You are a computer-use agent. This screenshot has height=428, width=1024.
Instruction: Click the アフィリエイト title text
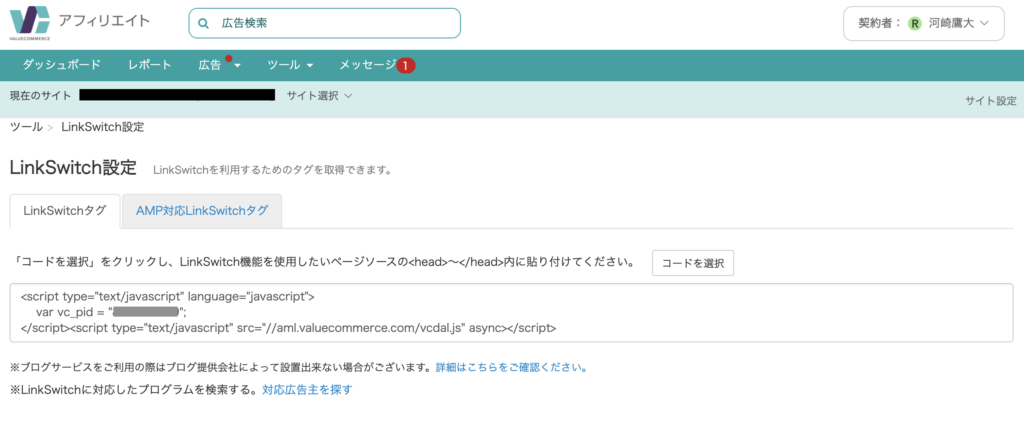104,21
